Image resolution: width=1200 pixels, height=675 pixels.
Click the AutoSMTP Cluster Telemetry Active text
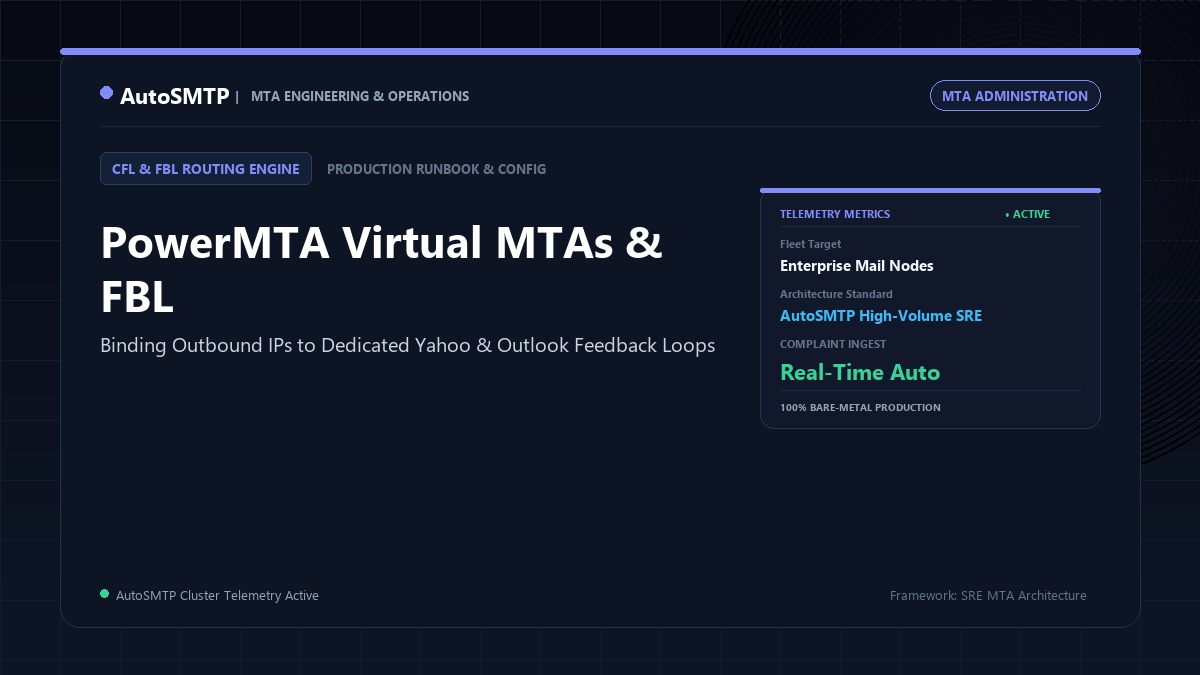[x=217, y=595]
